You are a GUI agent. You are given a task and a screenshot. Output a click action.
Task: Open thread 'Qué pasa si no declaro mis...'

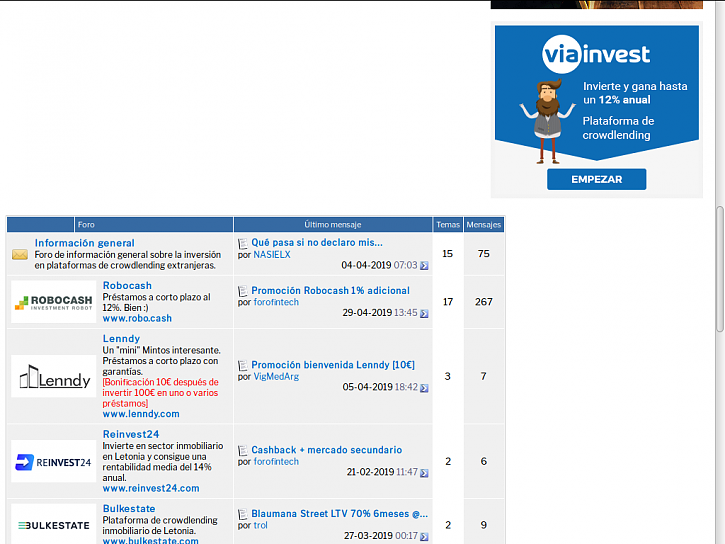(317, 243)
